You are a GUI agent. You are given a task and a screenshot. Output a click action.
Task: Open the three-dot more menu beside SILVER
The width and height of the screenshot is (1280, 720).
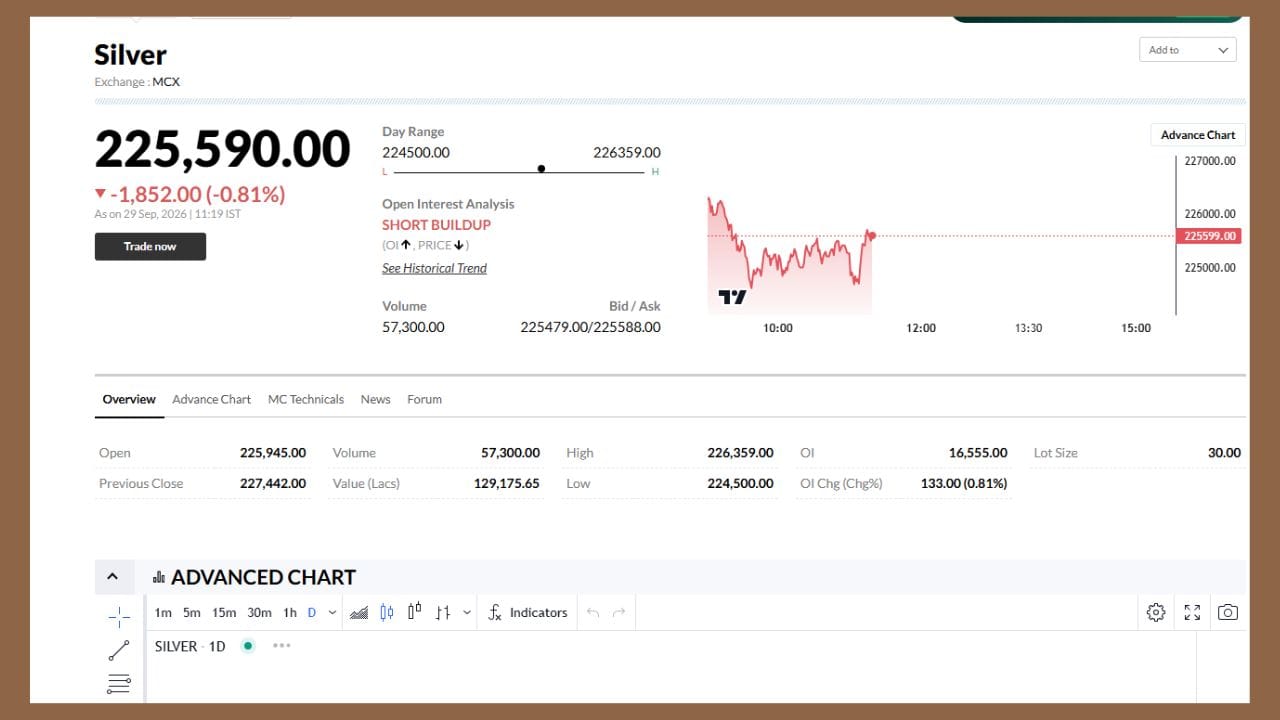(x=282, y=646)
